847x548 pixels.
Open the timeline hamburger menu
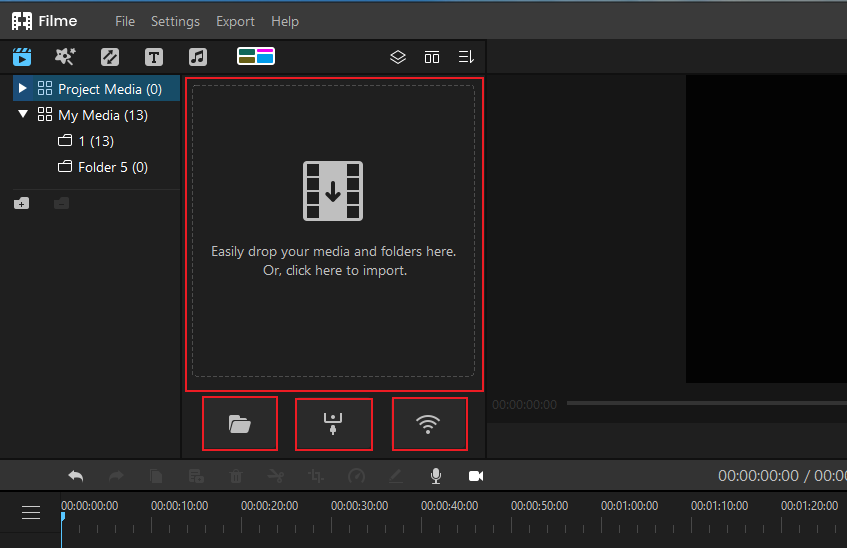(x=31, y=512)
